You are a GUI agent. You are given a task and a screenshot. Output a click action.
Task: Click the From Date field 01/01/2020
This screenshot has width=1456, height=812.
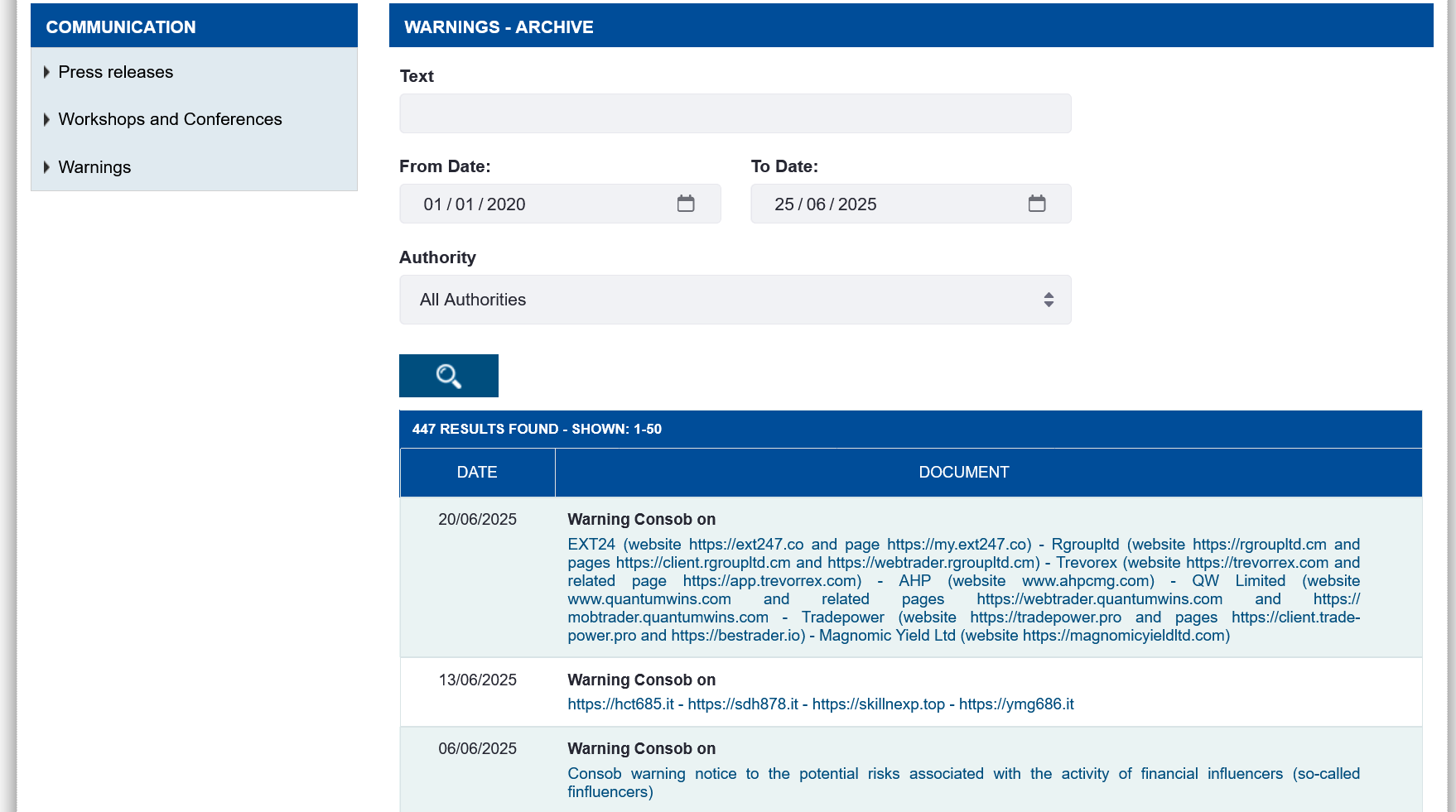tap(560, 204)
